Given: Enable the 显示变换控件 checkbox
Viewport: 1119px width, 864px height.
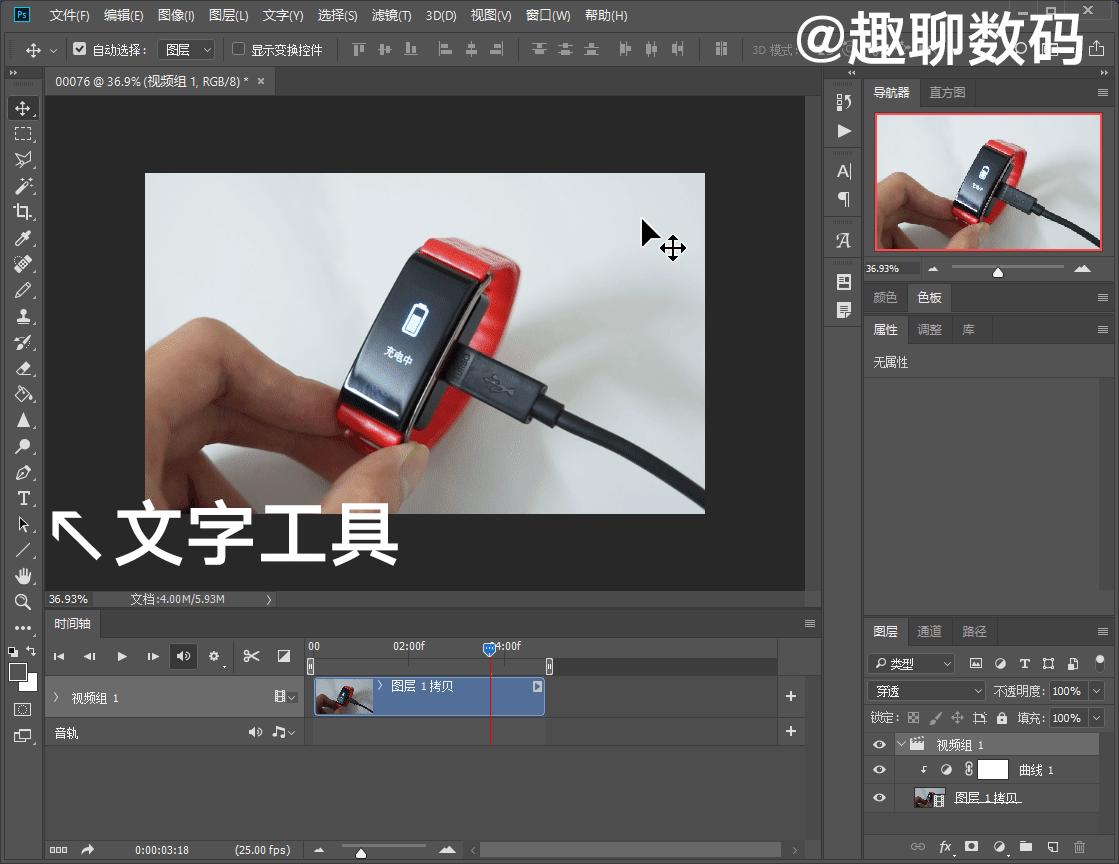Looking at the screenshot, I should click(x=238, y=48).
